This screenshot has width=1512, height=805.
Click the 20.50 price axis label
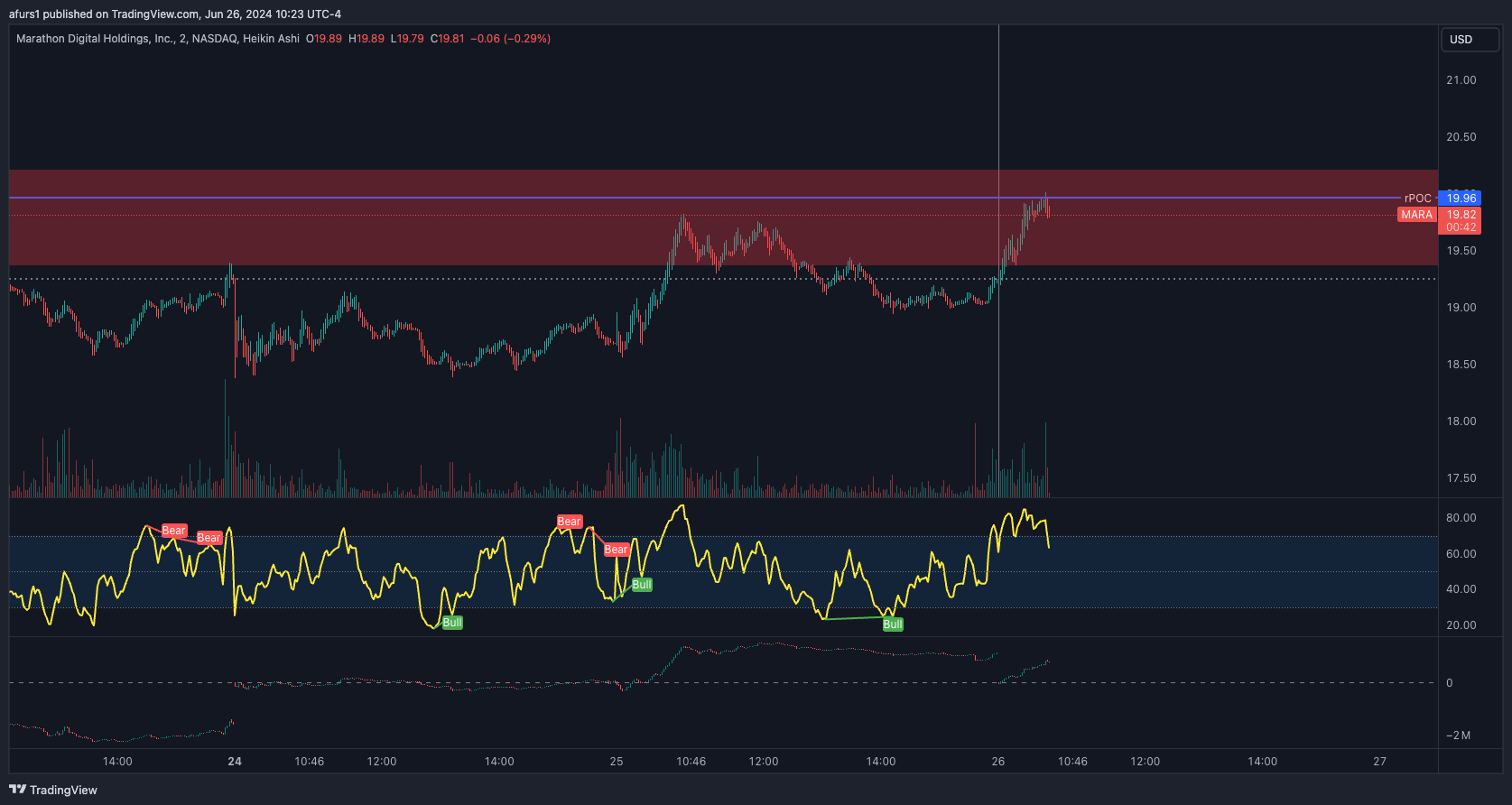1461,137
